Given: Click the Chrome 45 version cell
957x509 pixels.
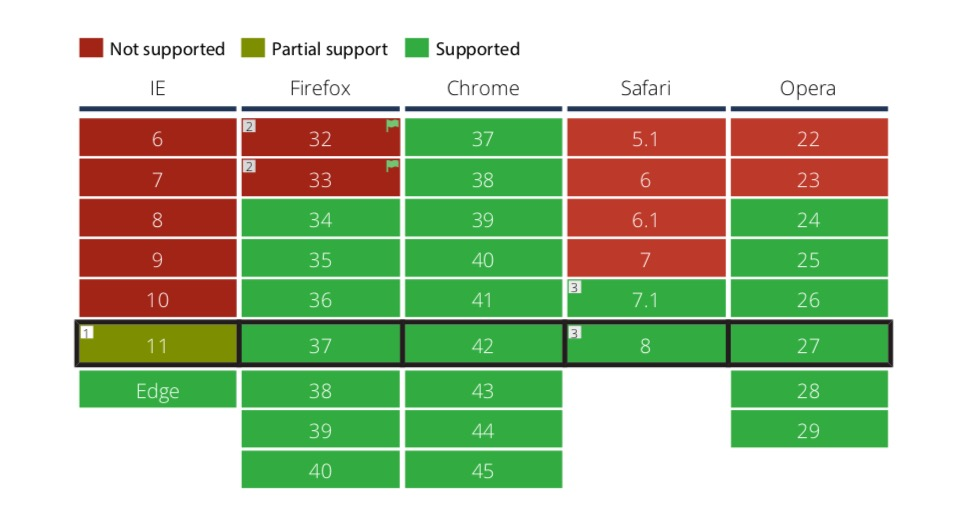Looking at the screenshot, I should click(x=483, y=470).
